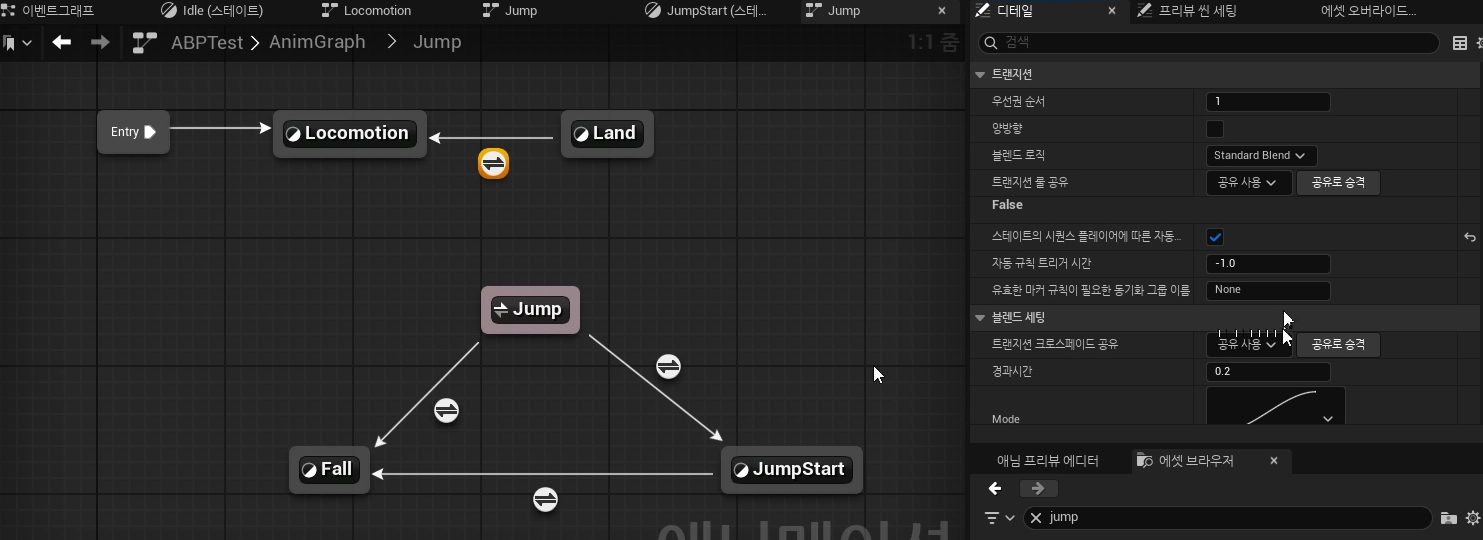1483x540 pixels.
Task: Select the Jump breadcrumb entry
Action: (437, 42)
